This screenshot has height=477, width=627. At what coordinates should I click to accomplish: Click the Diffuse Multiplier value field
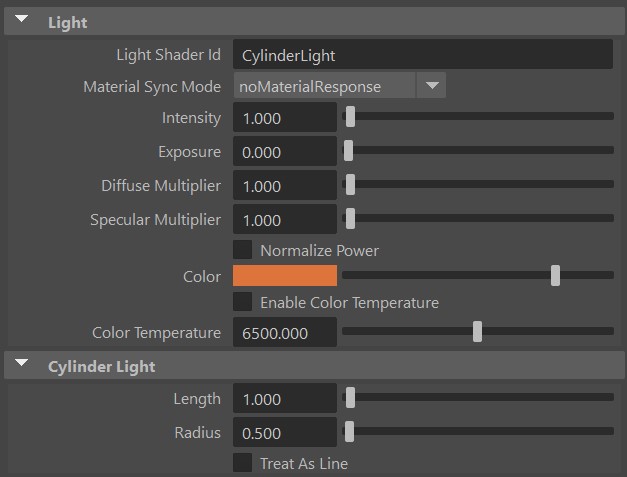click(x=284, y=186)
